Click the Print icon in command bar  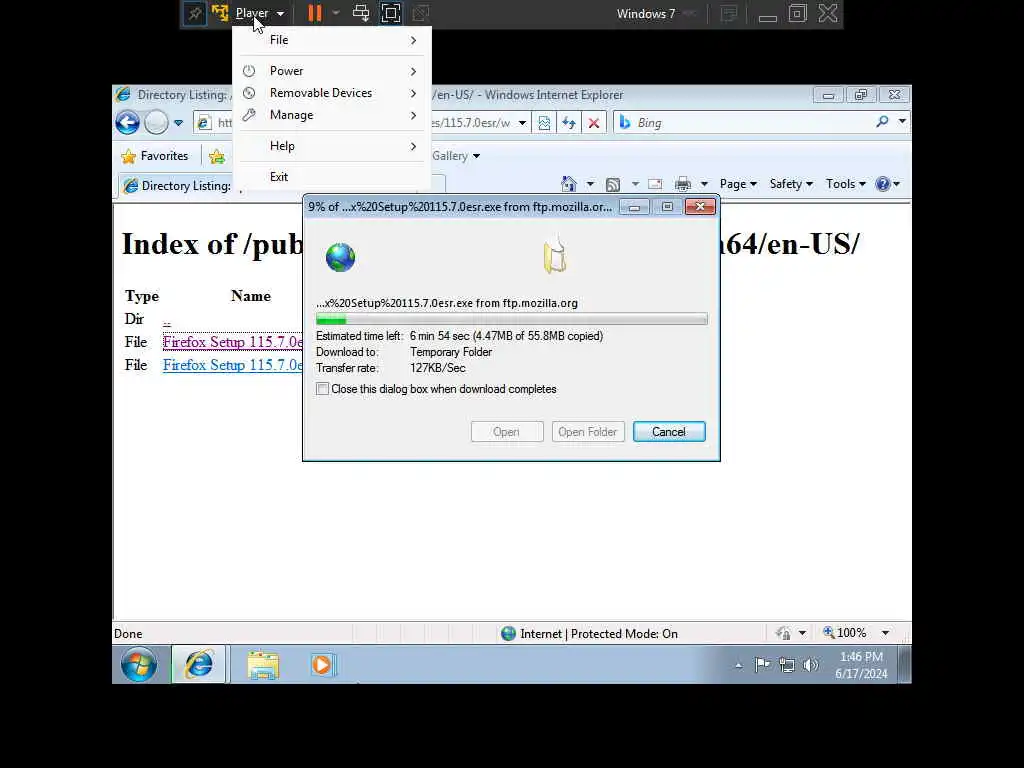pyautogui.click(x=683, y=184)
